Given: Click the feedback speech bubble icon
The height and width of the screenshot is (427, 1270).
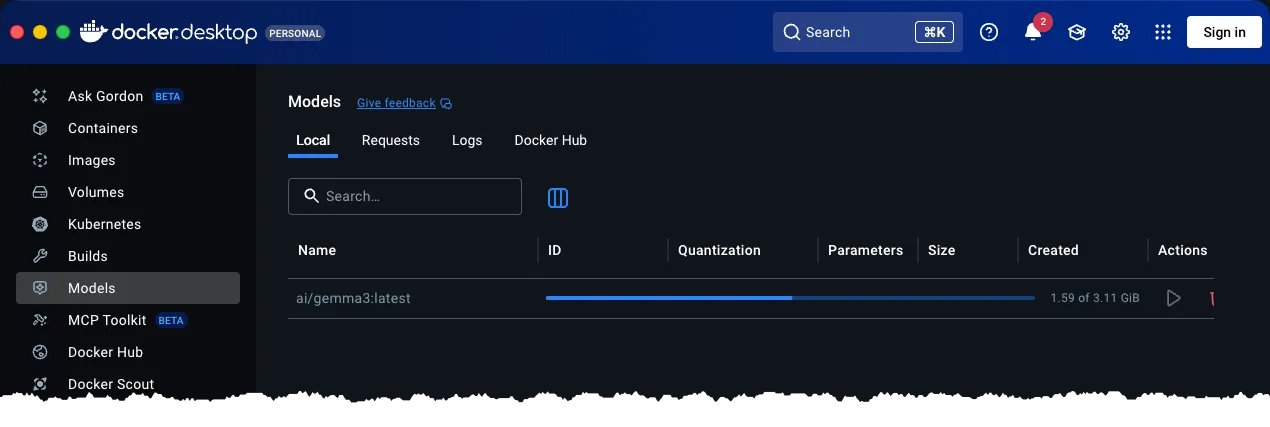Looking at the screenshot, I should (446, 103).
